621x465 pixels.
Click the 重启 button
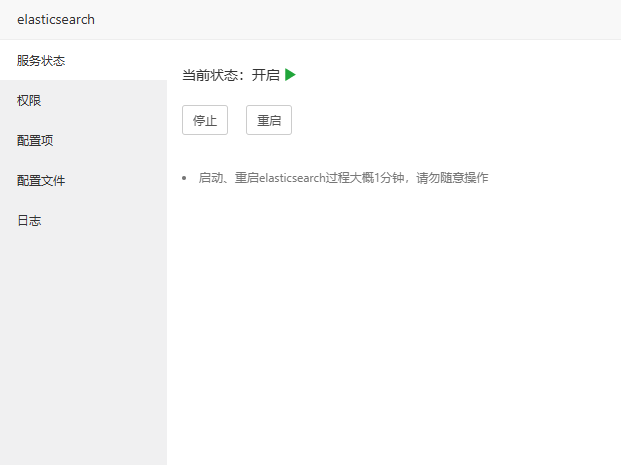(269, 120)
